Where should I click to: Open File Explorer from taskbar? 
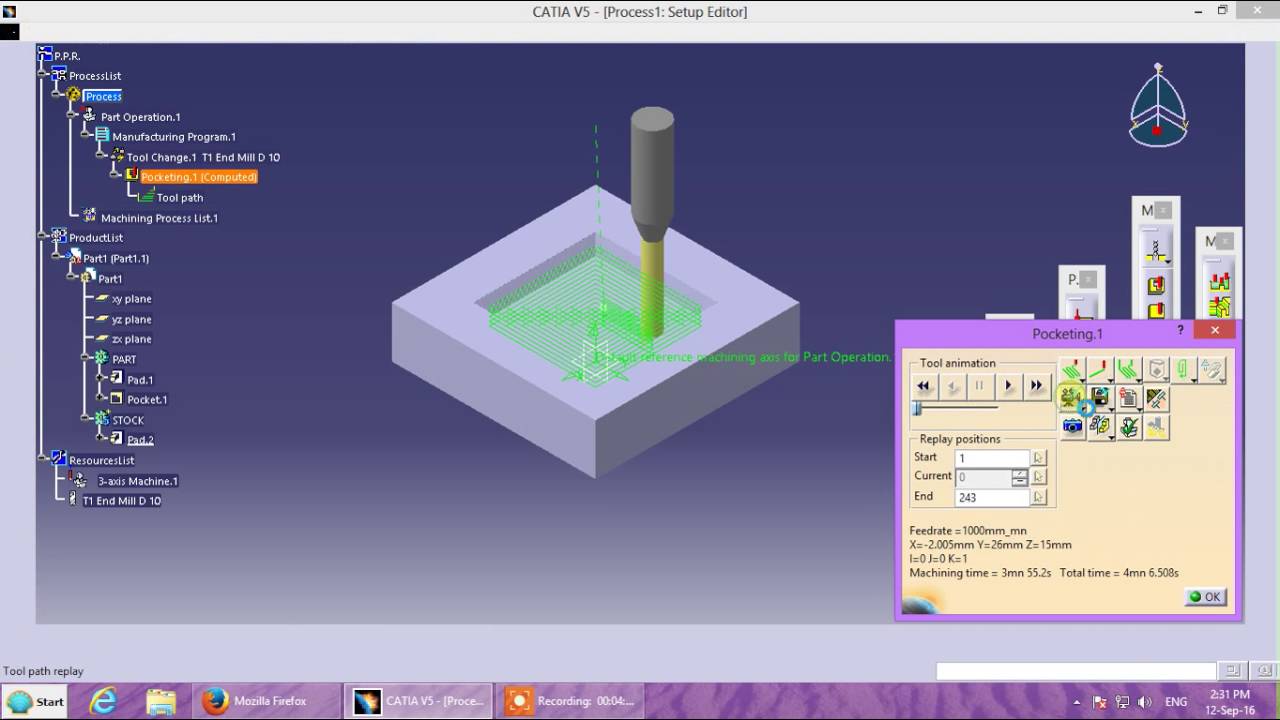tap(160, 701)
